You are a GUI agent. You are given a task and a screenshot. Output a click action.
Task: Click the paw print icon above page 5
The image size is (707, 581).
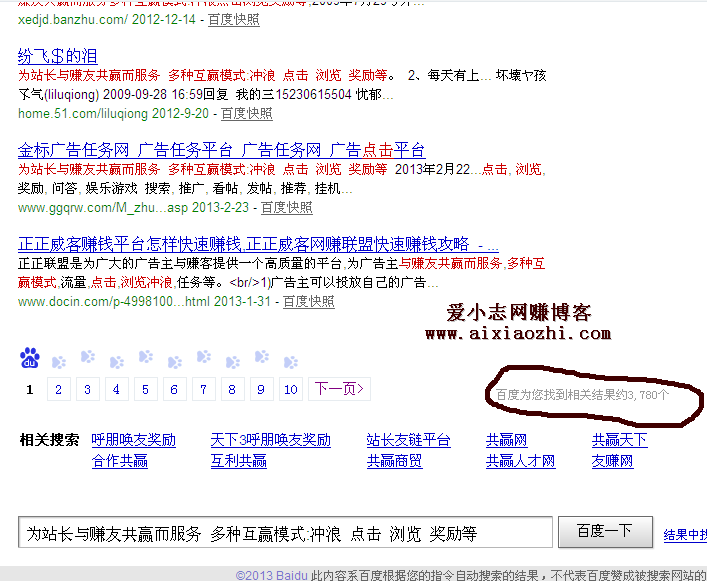click(145, 357)
